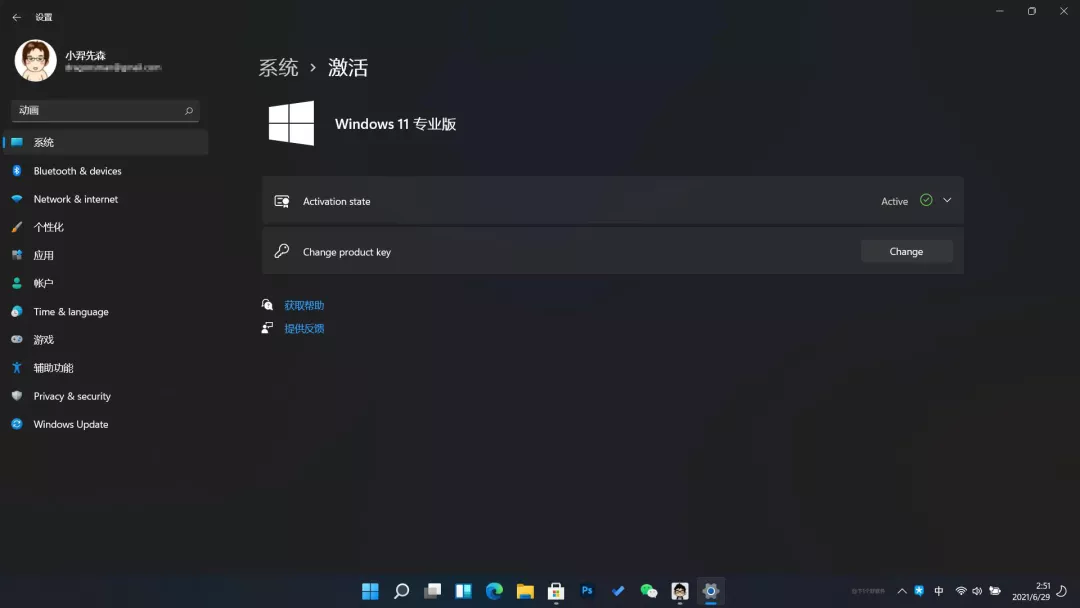
Task: Click the Change product key button
Action: click(906, 251)
